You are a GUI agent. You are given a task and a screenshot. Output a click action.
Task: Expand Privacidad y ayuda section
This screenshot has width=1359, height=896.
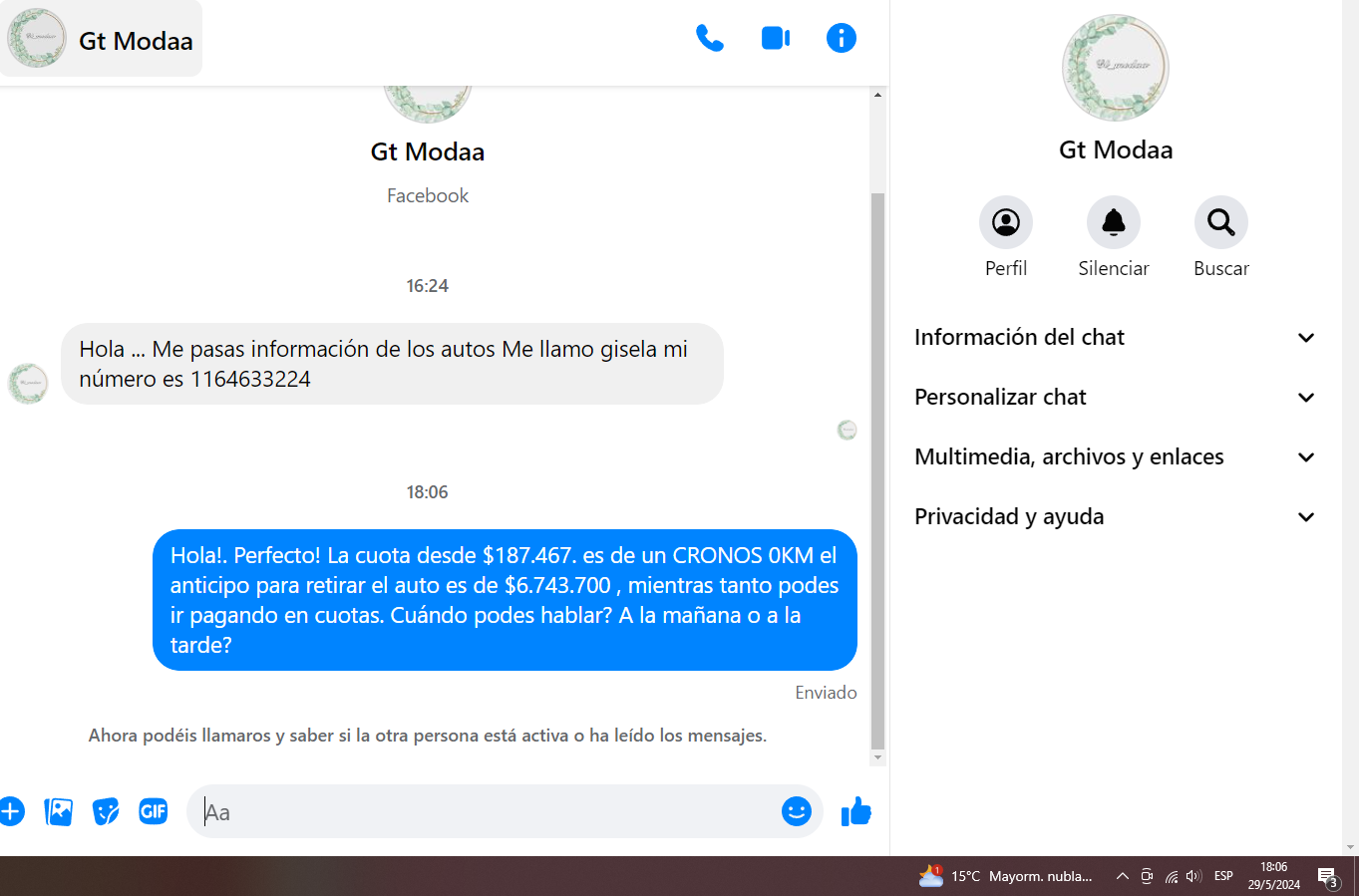point(1116,517)
